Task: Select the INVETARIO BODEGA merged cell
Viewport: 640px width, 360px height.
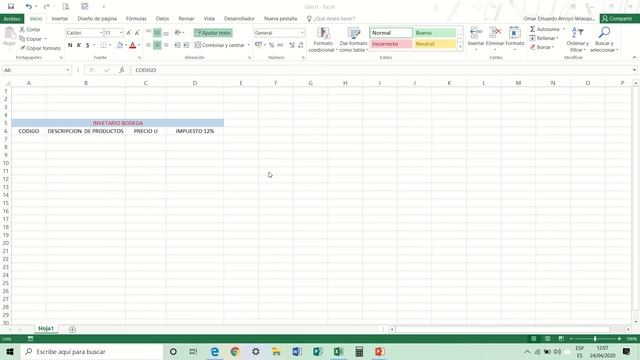Action: click(x=118, y=123)
